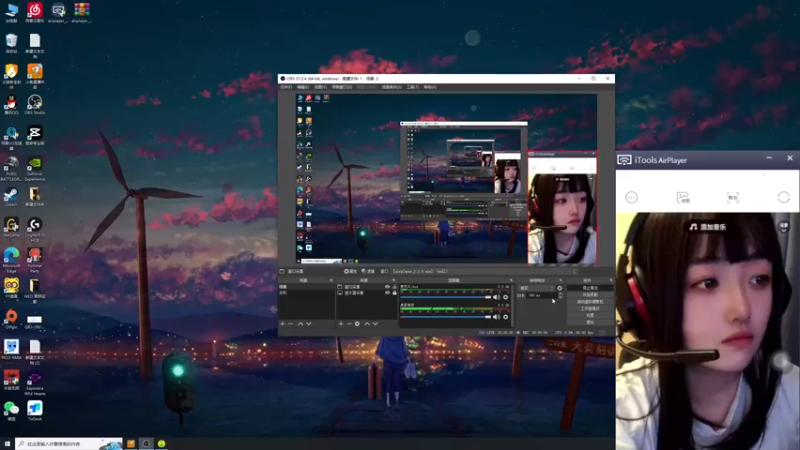Open the Windows Start menu
800x450 pixels.
click(x=7, y=444)
